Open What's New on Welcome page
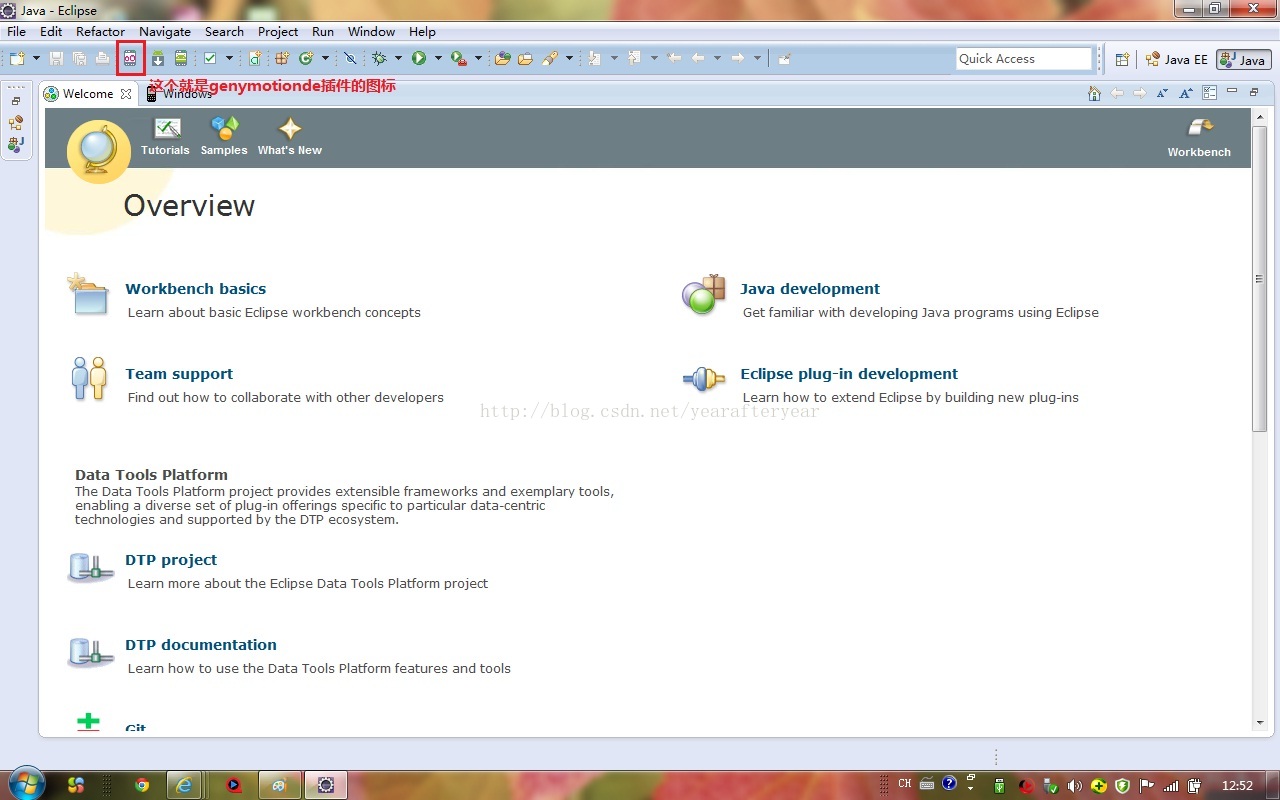1280x800 pixels. (x=290, y=137)
